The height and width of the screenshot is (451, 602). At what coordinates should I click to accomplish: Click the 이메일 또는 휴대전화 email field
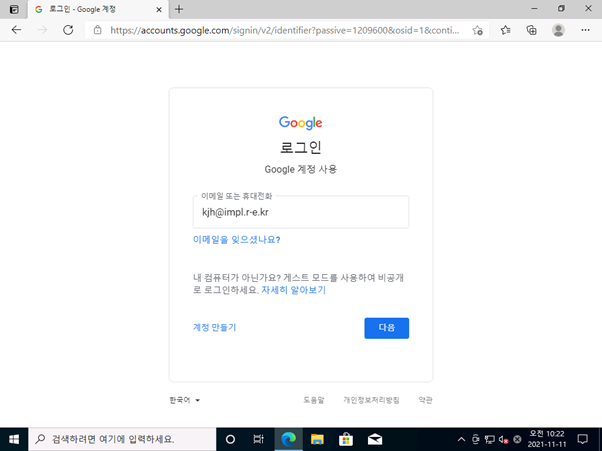[x=301, y=212]
